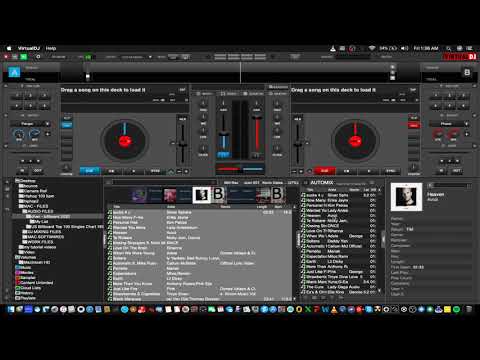Open the History folder in the tree
Screen dimensions: 480x360
tap(25, 293)
